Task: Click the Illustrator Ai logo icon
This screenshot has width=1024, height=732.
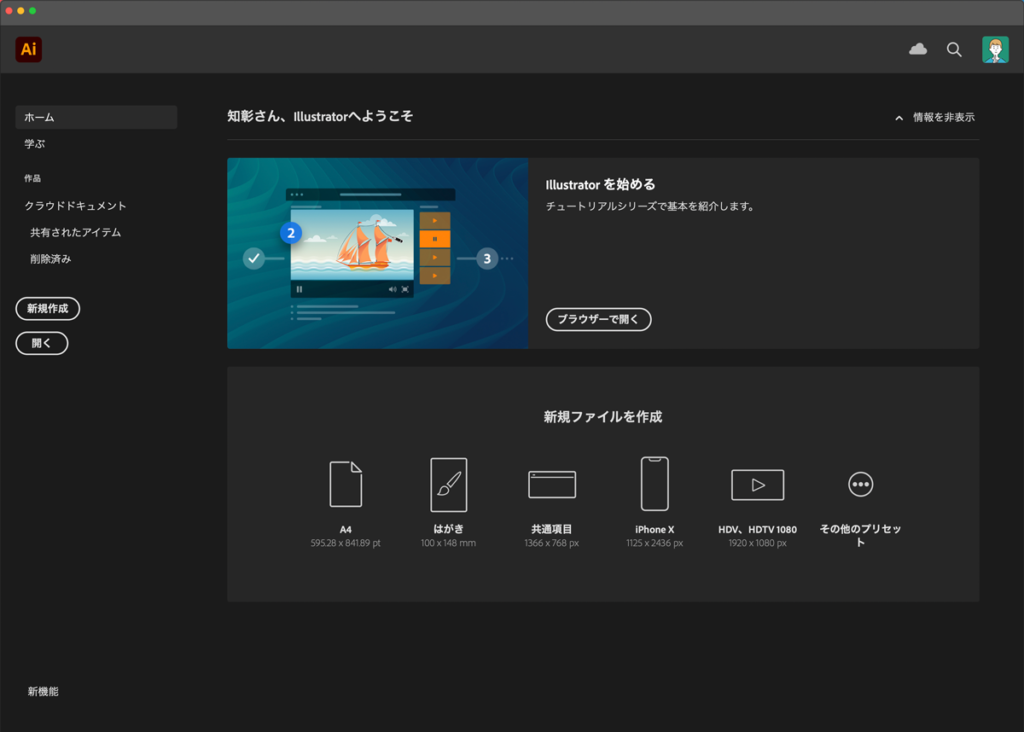Action: (x=29, y=50)
